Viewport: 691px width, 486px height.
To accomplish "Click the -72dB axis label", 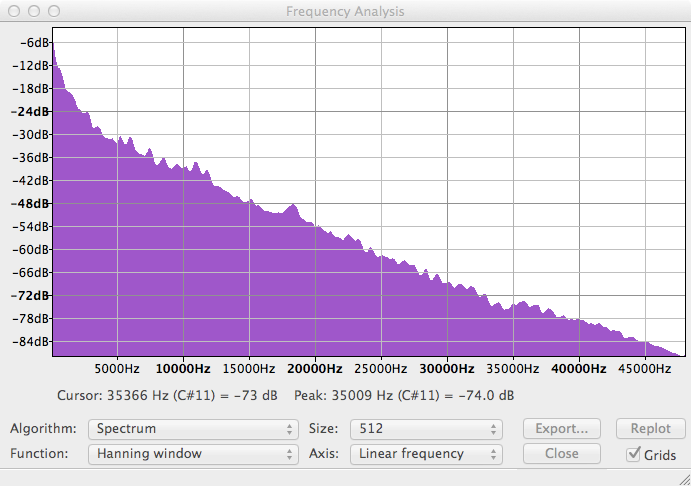I will [30, 296].
